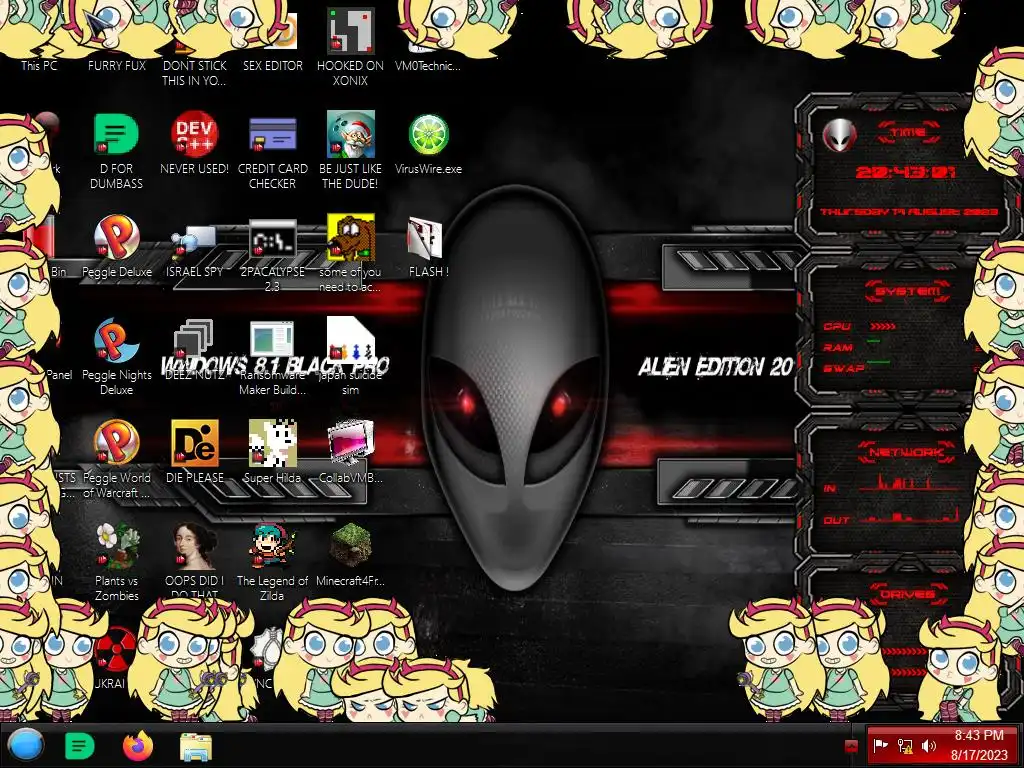Open the taskbar clock showing 8:43 PM
The width and height of the screenshot is (1024, 768).
(x=979, y=745)
